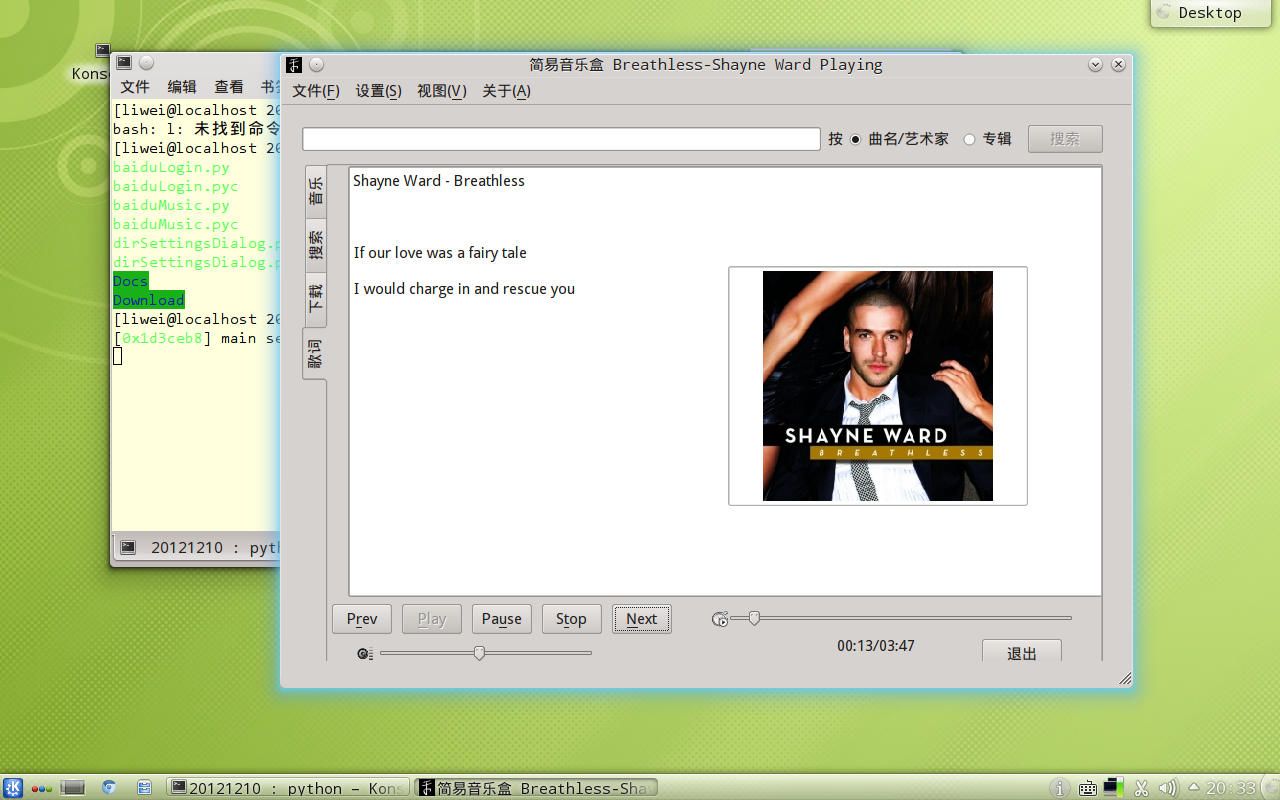Viewport: 1280px width, 800px height.
Task: Click baiduMusic.pyc in the Konsole listing
Action: click(176, 225)
